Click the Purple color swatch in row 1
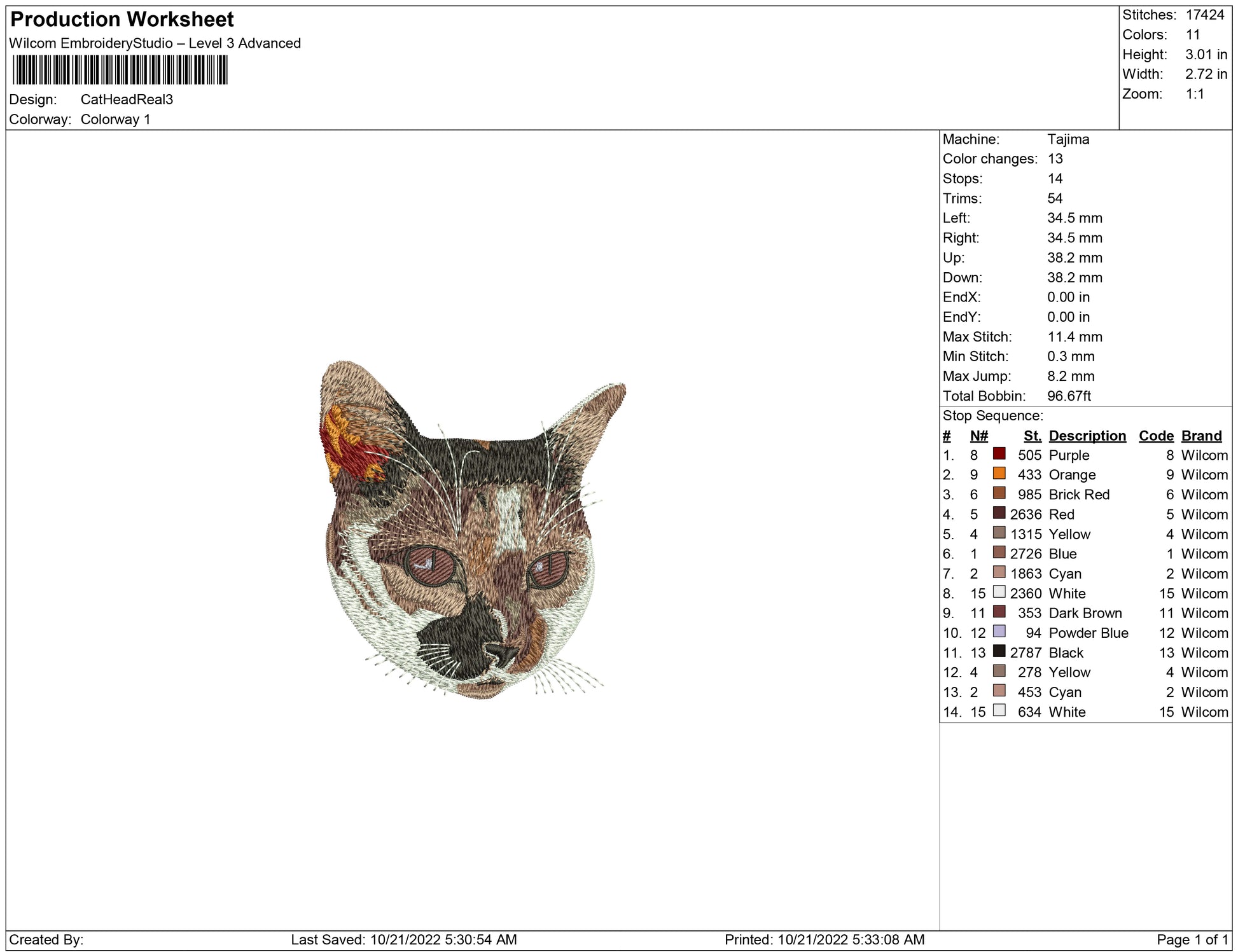The image size is (1238, 952). click(999, 454)
